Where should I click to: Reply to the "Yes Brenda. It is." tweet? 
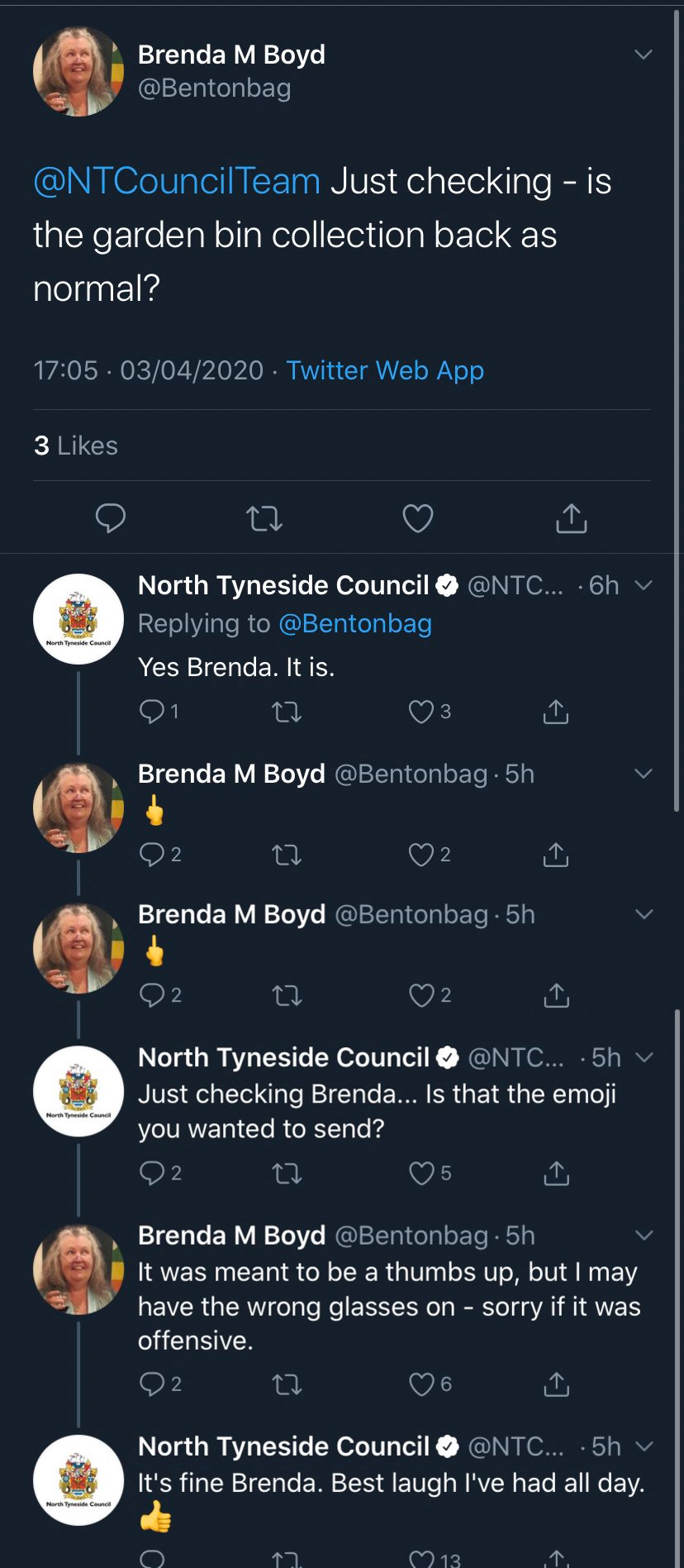(x=153, y=712)
